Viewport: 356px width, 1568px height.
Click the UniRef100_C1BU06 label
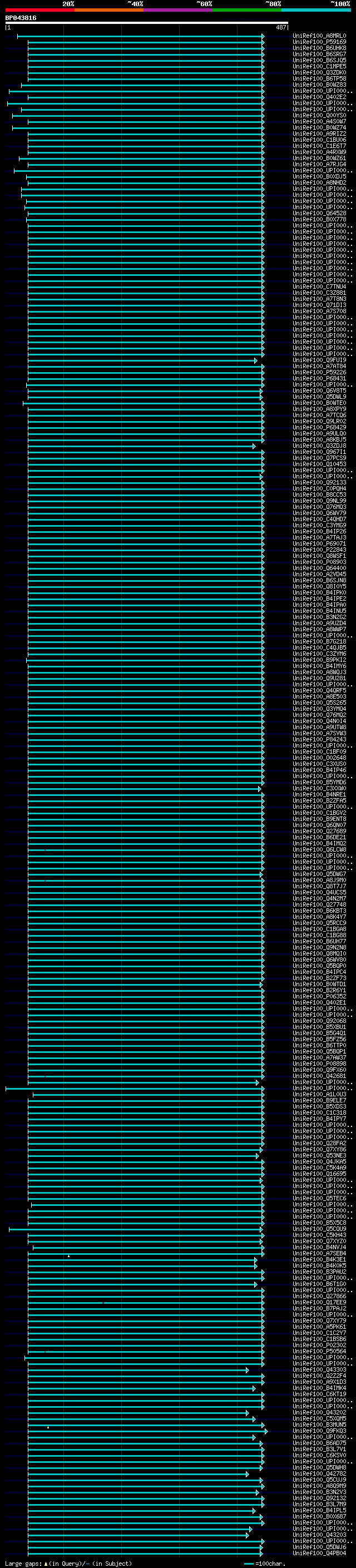click(319, 140)
